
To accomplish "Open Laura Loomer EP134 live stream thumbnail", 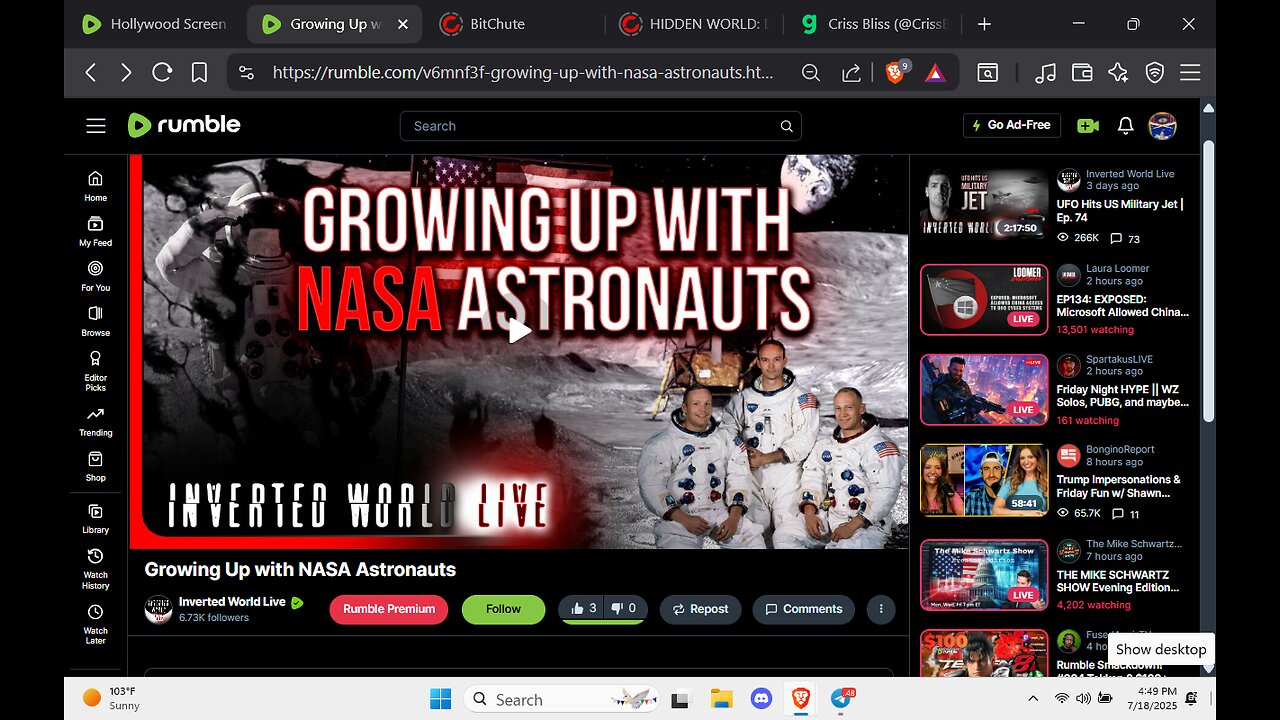I will click(x=984, y=299).
